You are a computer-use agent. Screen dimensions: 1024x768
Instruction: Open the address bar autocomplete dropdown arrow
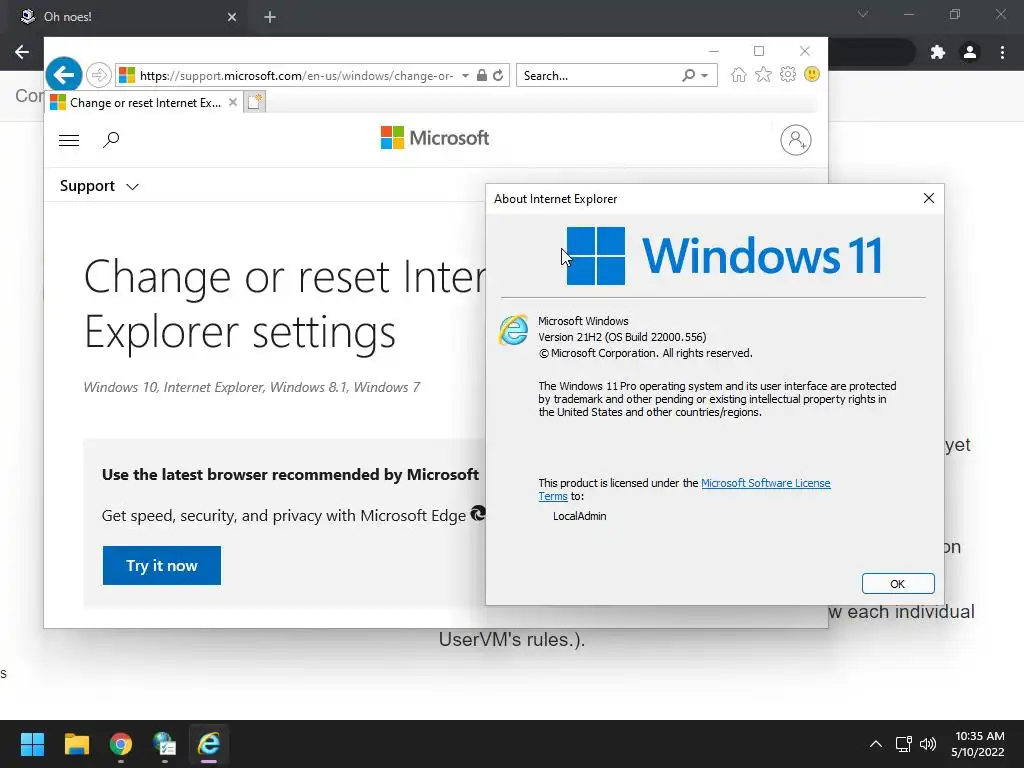point(465,76)
